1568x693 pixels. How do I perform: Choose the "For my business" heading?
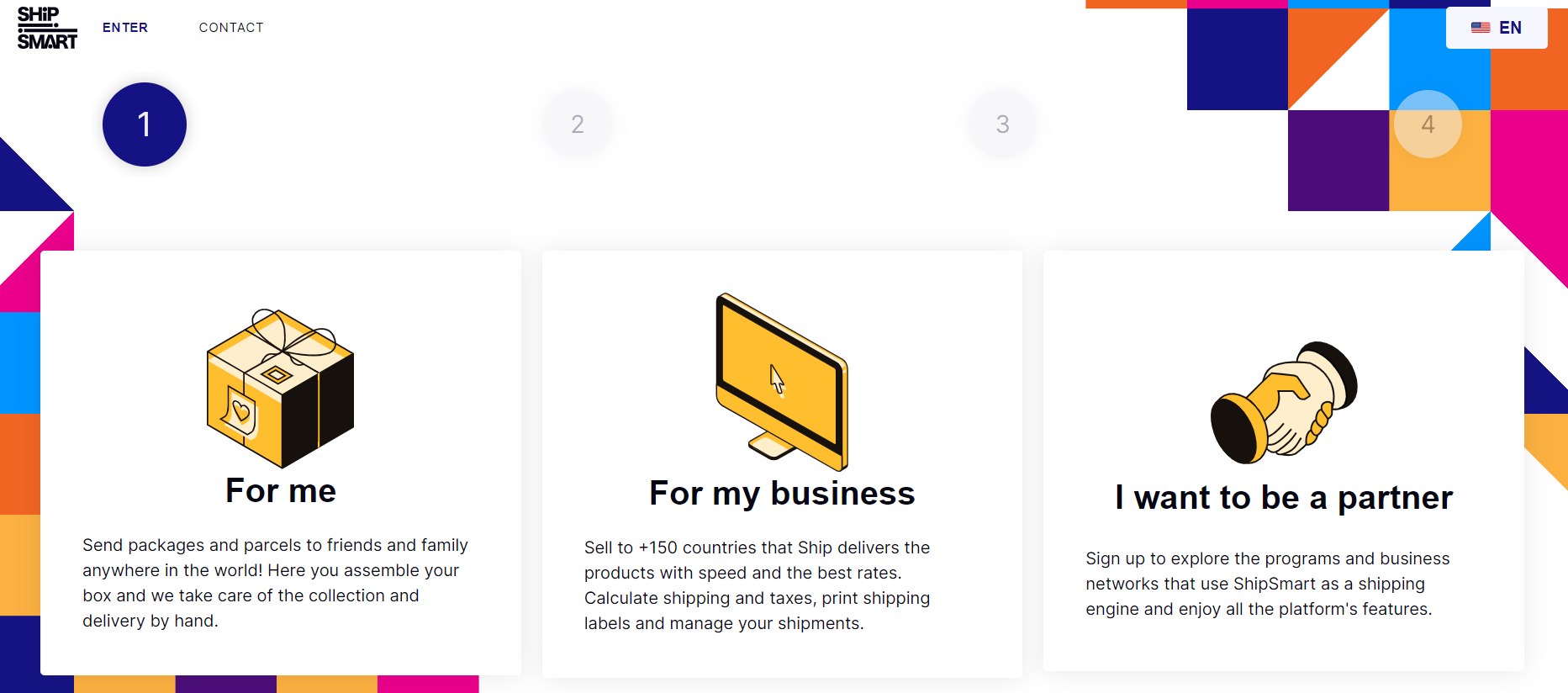tap(782, 493)
